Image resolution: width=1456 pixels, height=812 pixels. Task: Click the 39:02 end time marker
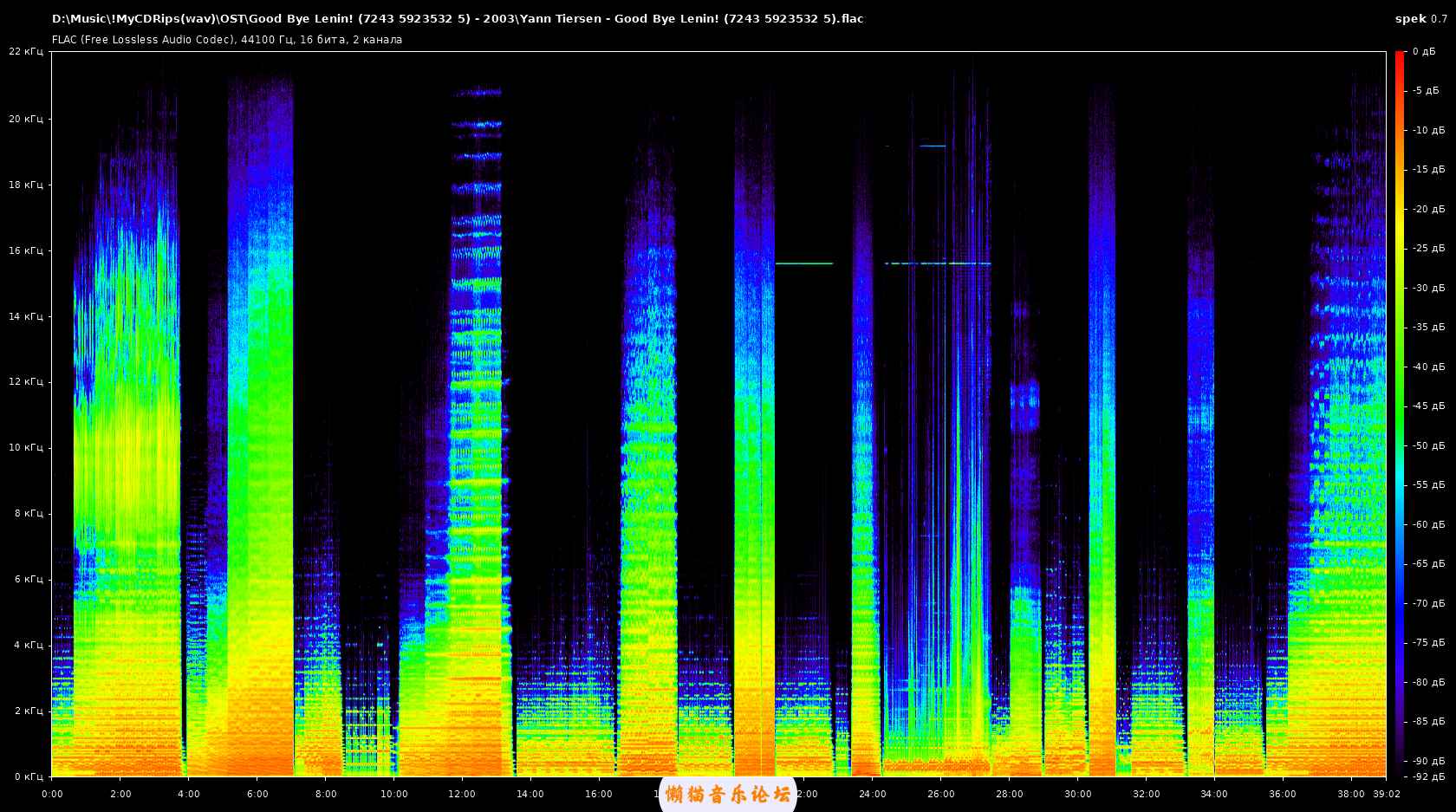pyautogui.click(x=1388, y=794)
